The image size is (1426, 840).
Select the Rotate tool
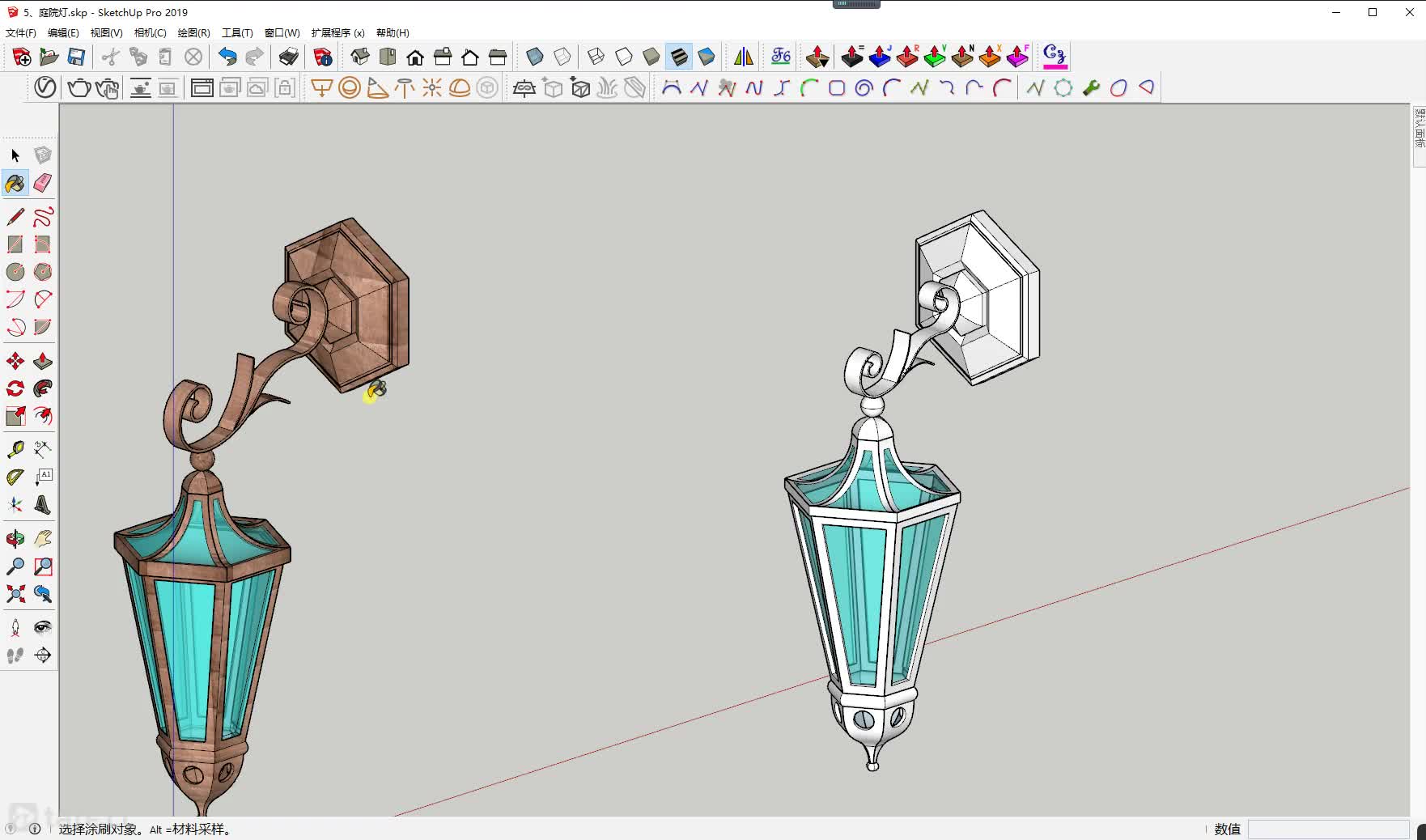coord(15,388)
